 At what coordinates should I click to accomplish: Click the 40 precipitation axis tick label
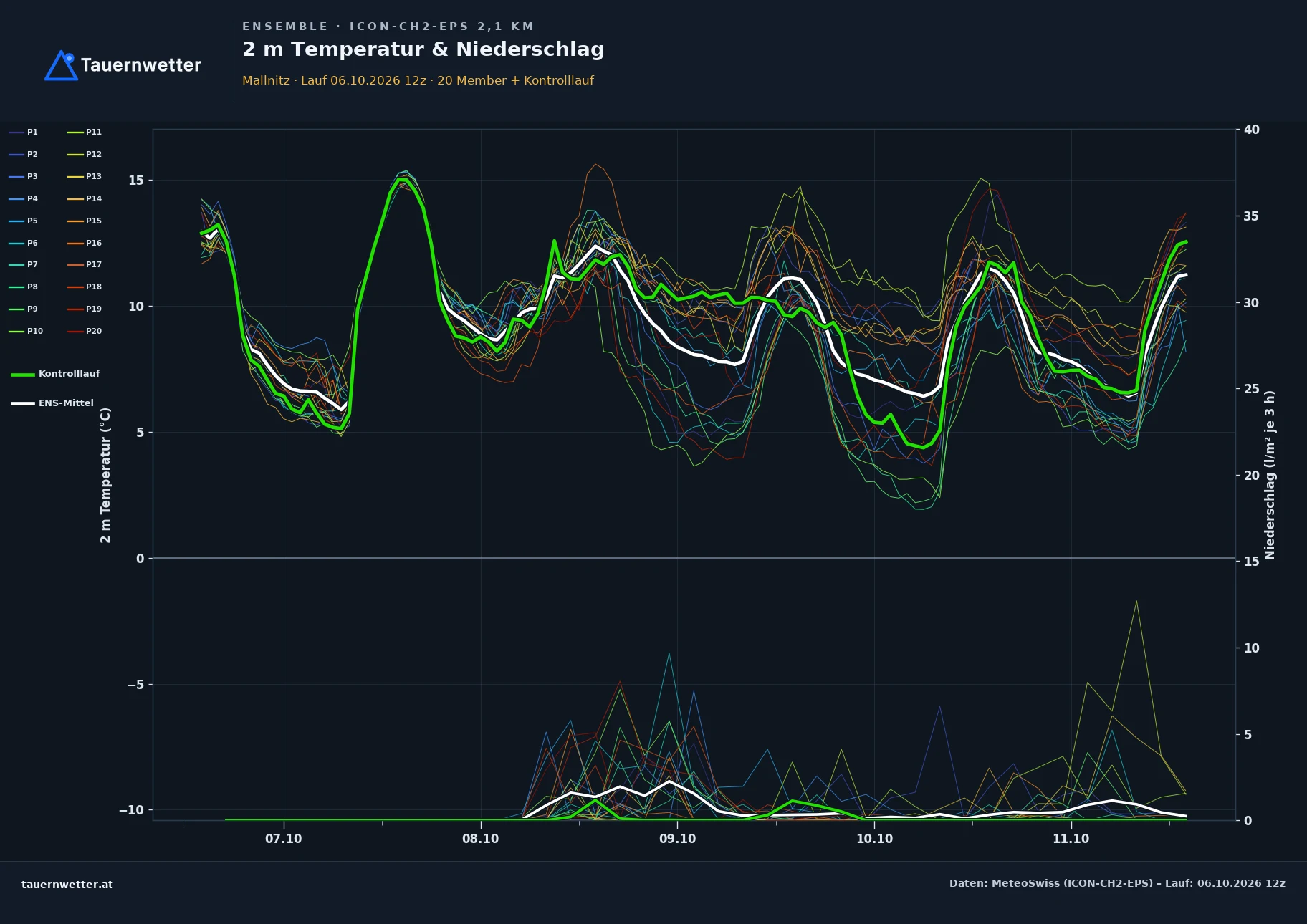tap(1251, 130)
